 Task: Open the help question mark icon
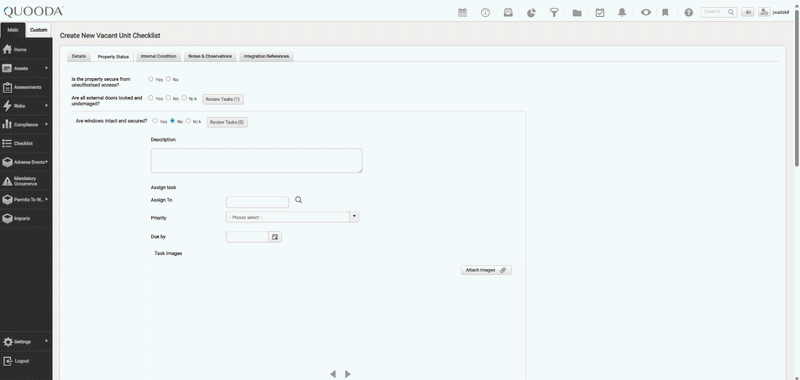click(689, 13)
